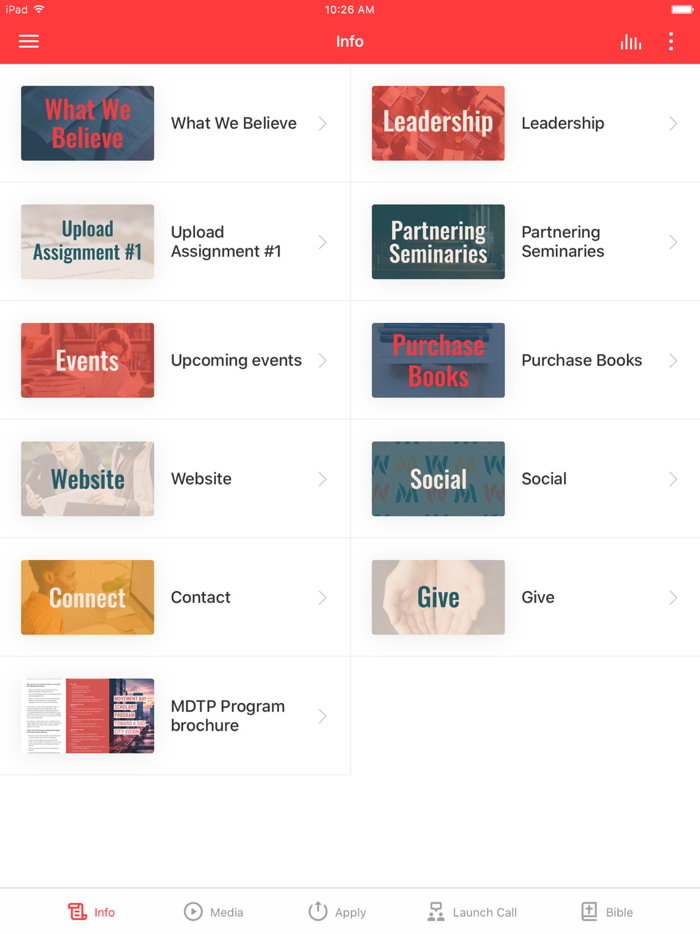Open Upcoming events link
Viewport: 700px width, 934px height.
click(x=236, y=360)
